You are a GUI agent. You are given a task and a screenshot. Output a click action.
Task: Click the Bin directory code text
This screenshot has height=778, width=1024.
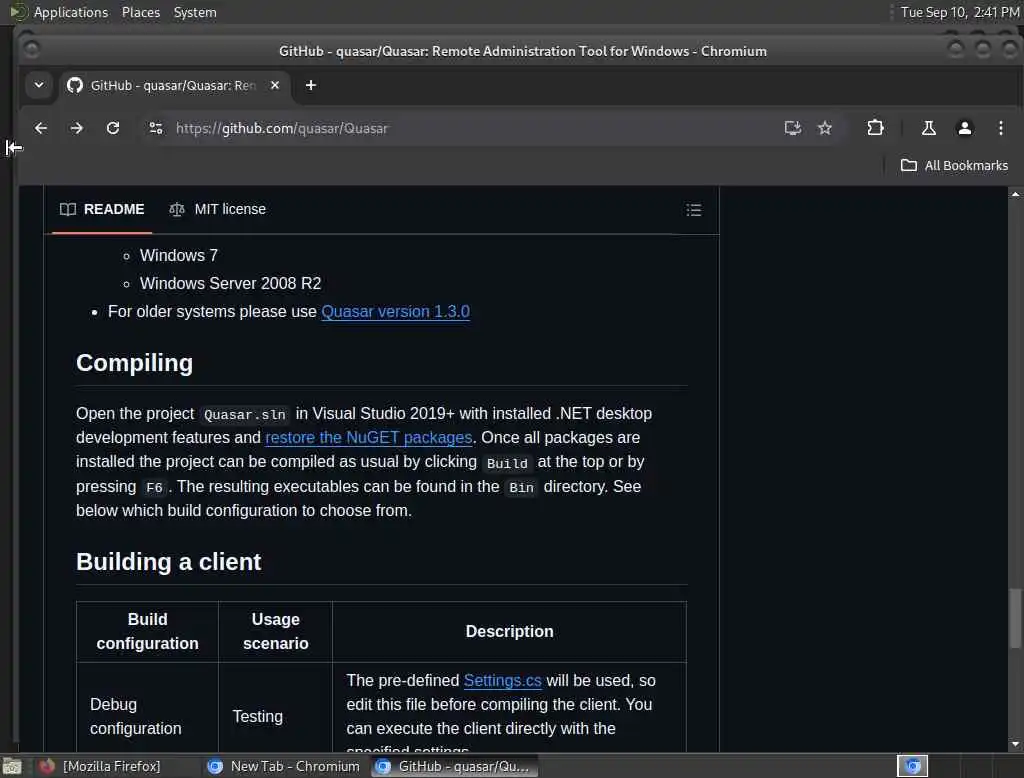521,487
